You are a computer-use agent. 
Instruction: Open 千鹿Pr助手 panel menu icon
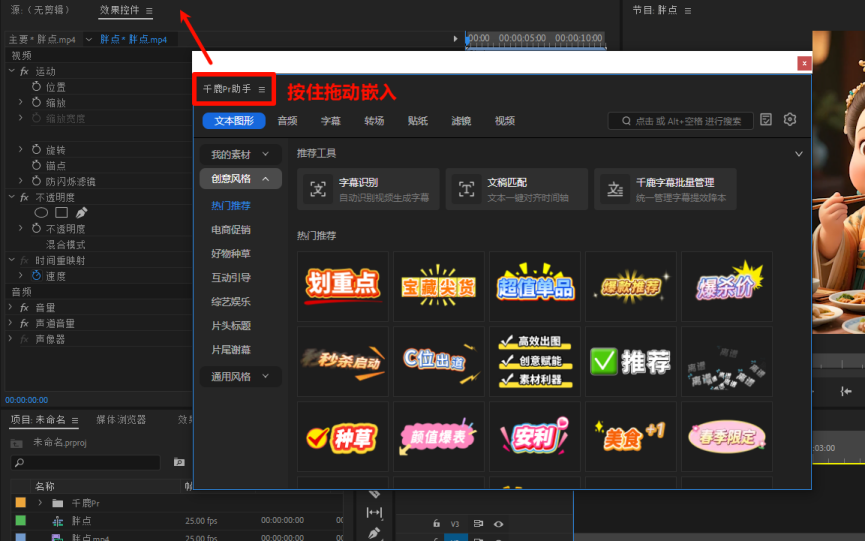262,89
